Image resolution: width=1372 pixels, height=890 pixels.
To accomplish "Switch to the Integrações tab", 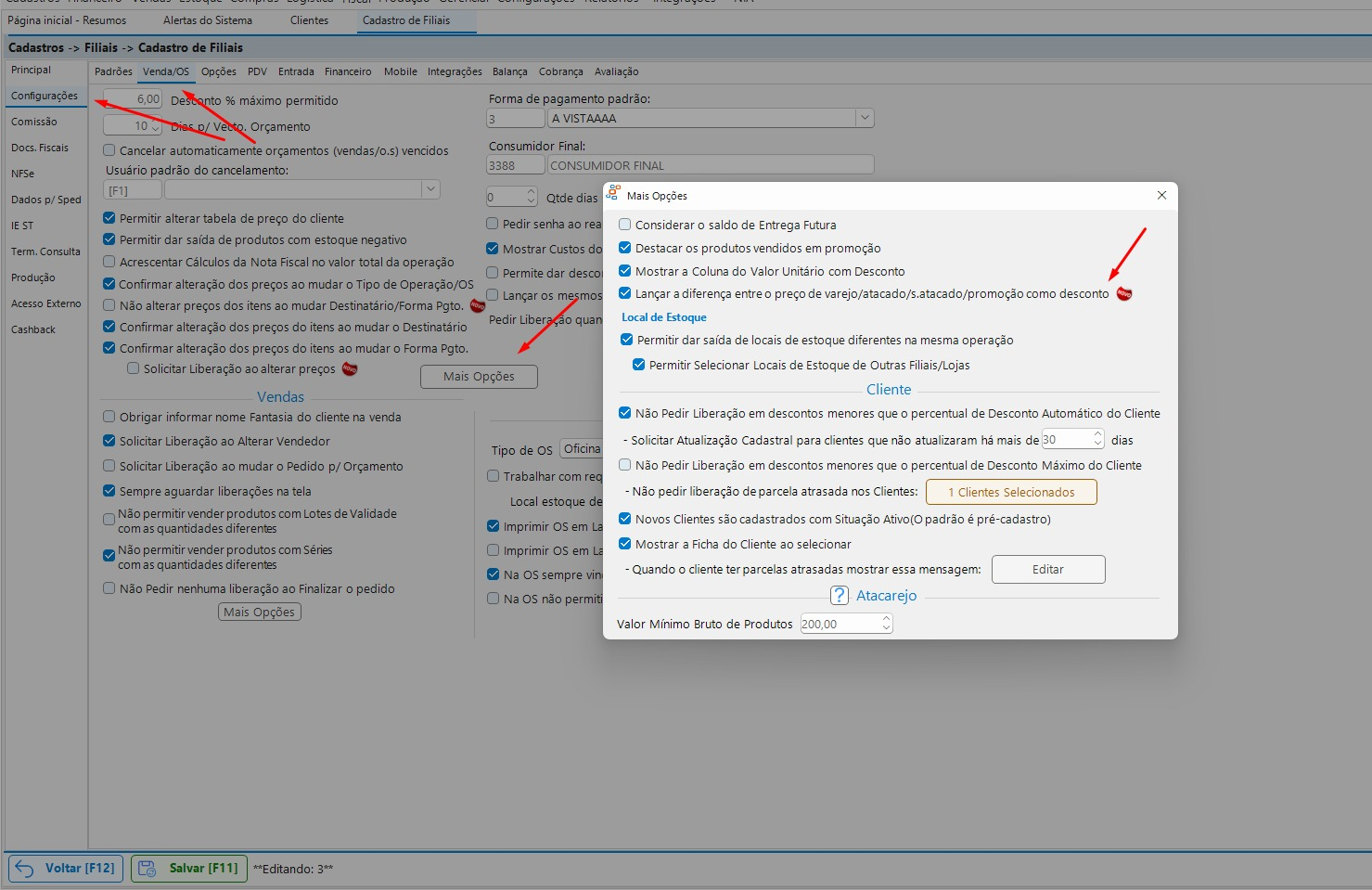I will tap(455, 71).
